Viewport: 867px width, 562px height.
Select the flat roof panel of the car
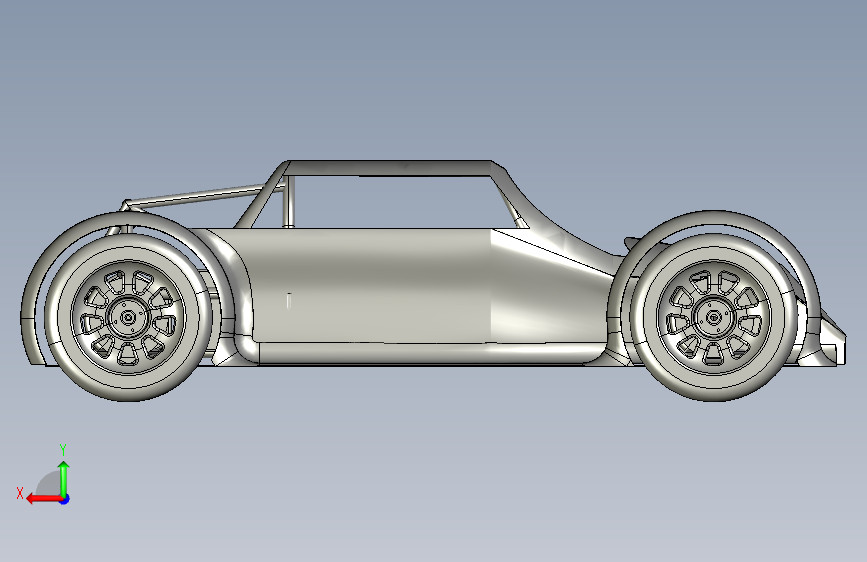[390, 168]
